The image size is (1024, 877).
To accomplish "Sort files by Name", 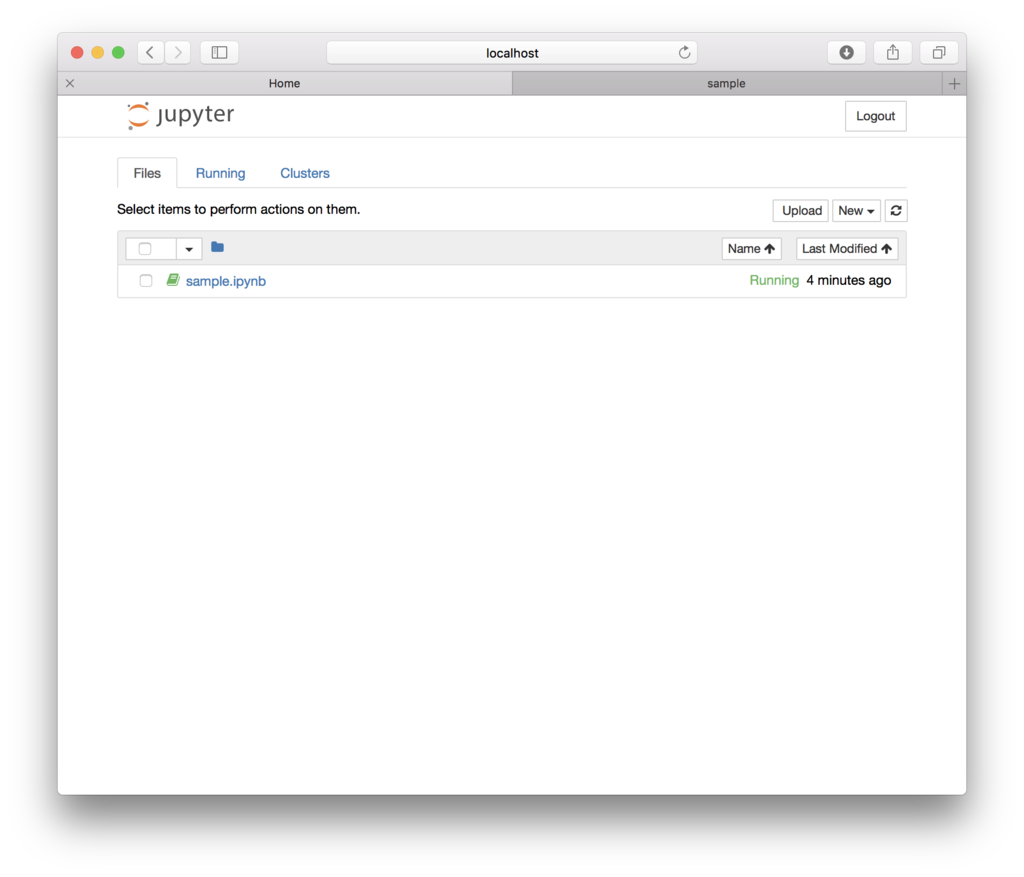I will pos(751,249).
